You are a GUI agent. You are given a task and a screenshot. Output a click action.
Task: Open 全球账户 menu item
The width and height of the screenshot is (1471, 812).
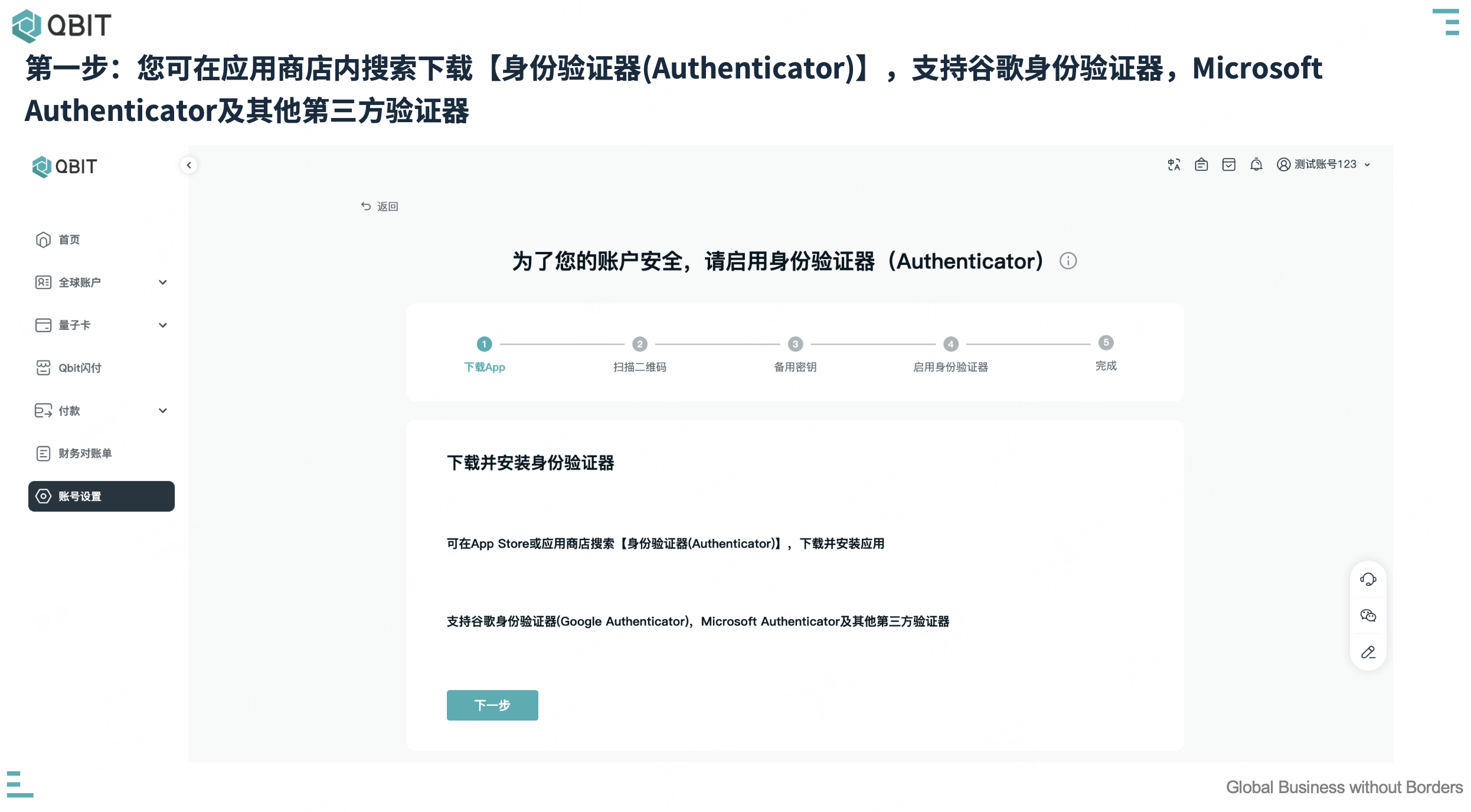tap(102, 283)
